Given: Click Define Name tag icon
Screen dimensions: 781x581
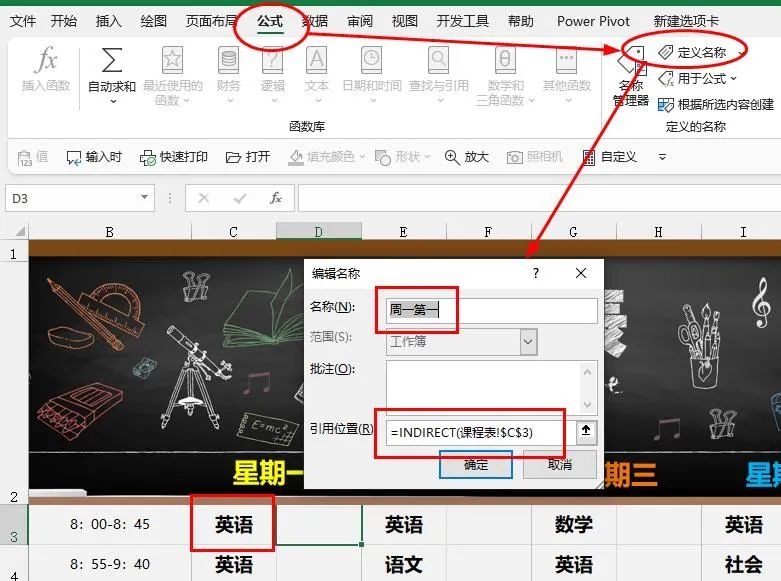Looking at the screenshot, I should coord(666,52).
